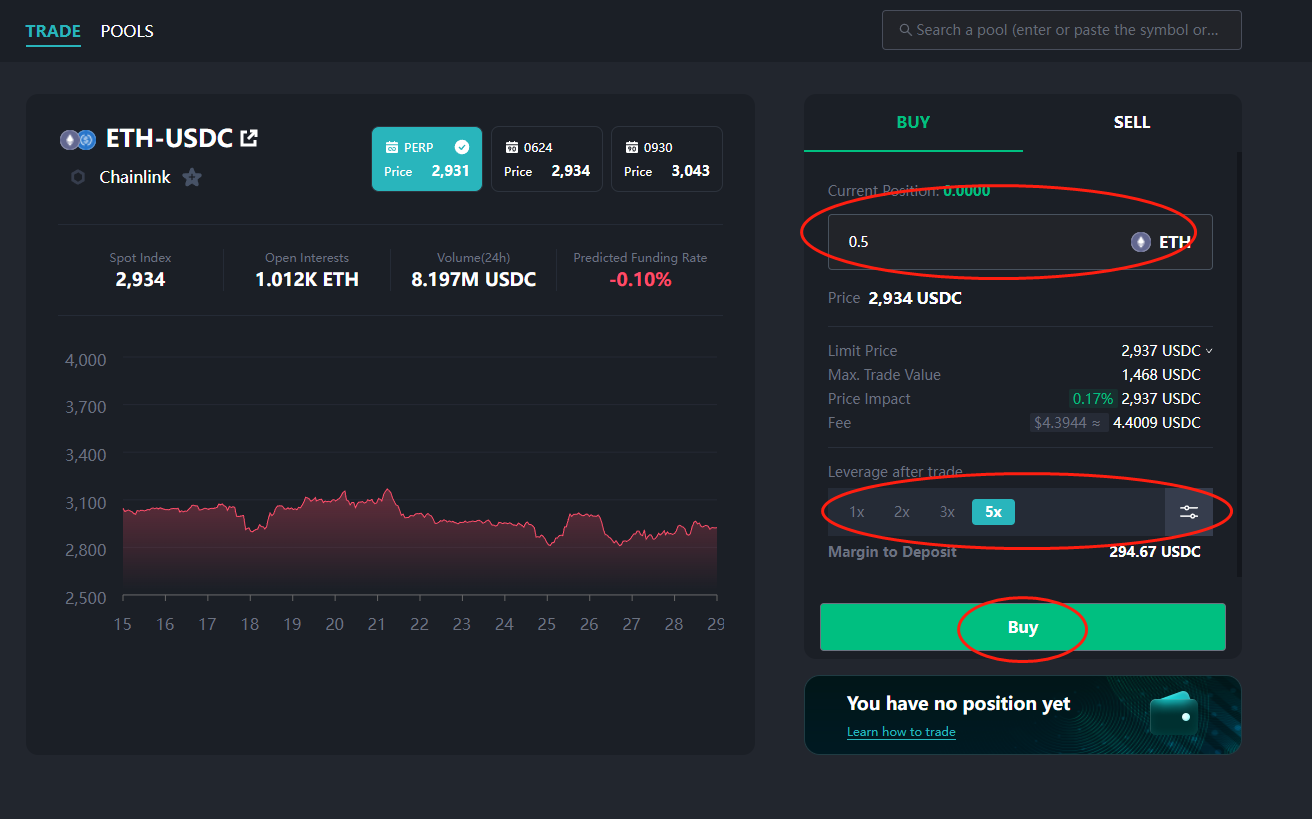Select the PERP contract option
1312x819 pixels.
point(426,159)
